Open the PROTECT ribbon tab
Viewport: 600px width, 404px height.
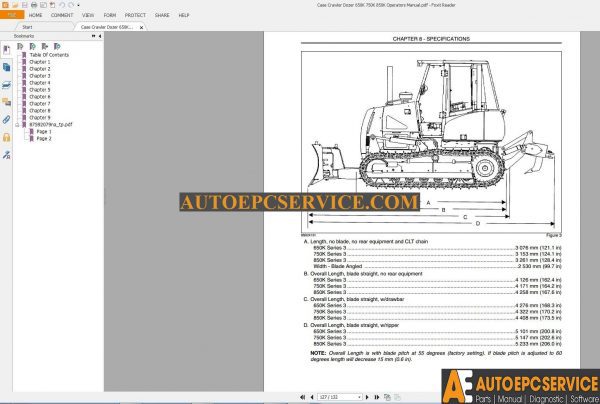[135, 15]
